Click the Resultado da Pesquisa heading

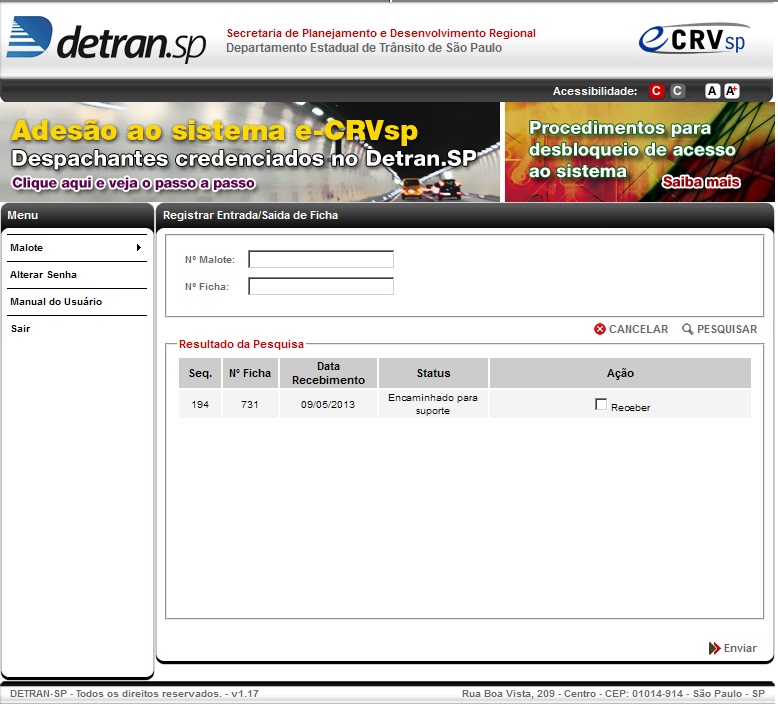pyautogui.click(x=241, y=344)
